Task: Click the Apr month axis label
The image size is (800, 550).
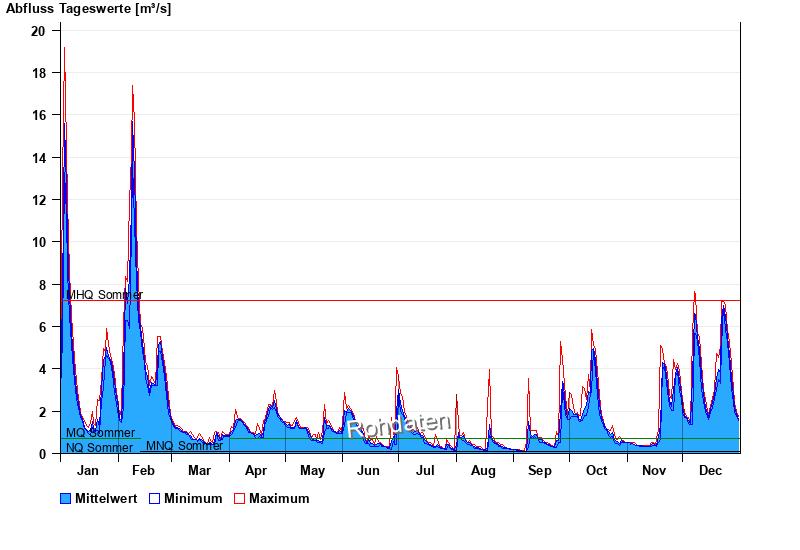Action: pyautogui.click(x=256, y=471)
